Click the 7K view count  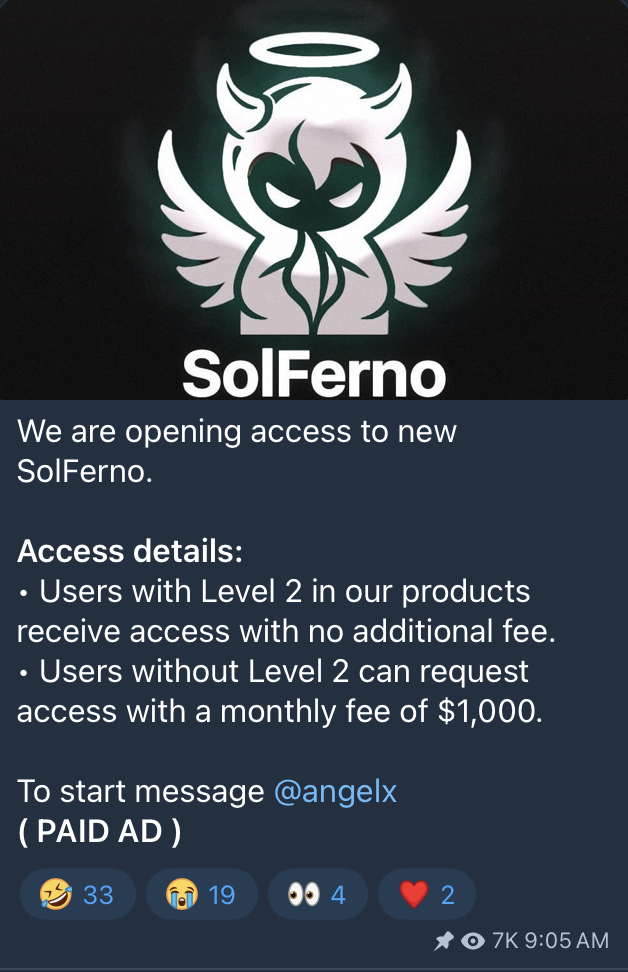tap(505, 940)
